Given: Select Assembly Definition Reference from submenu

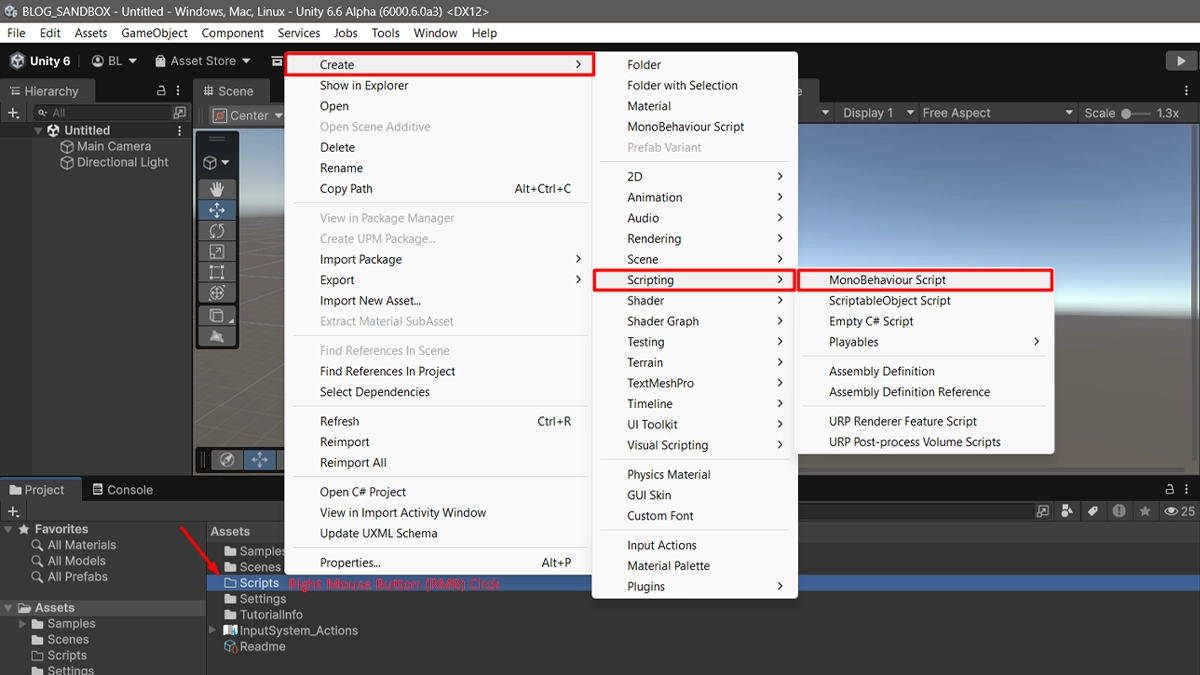Looking at the screenshot, I should pos(925,392).
